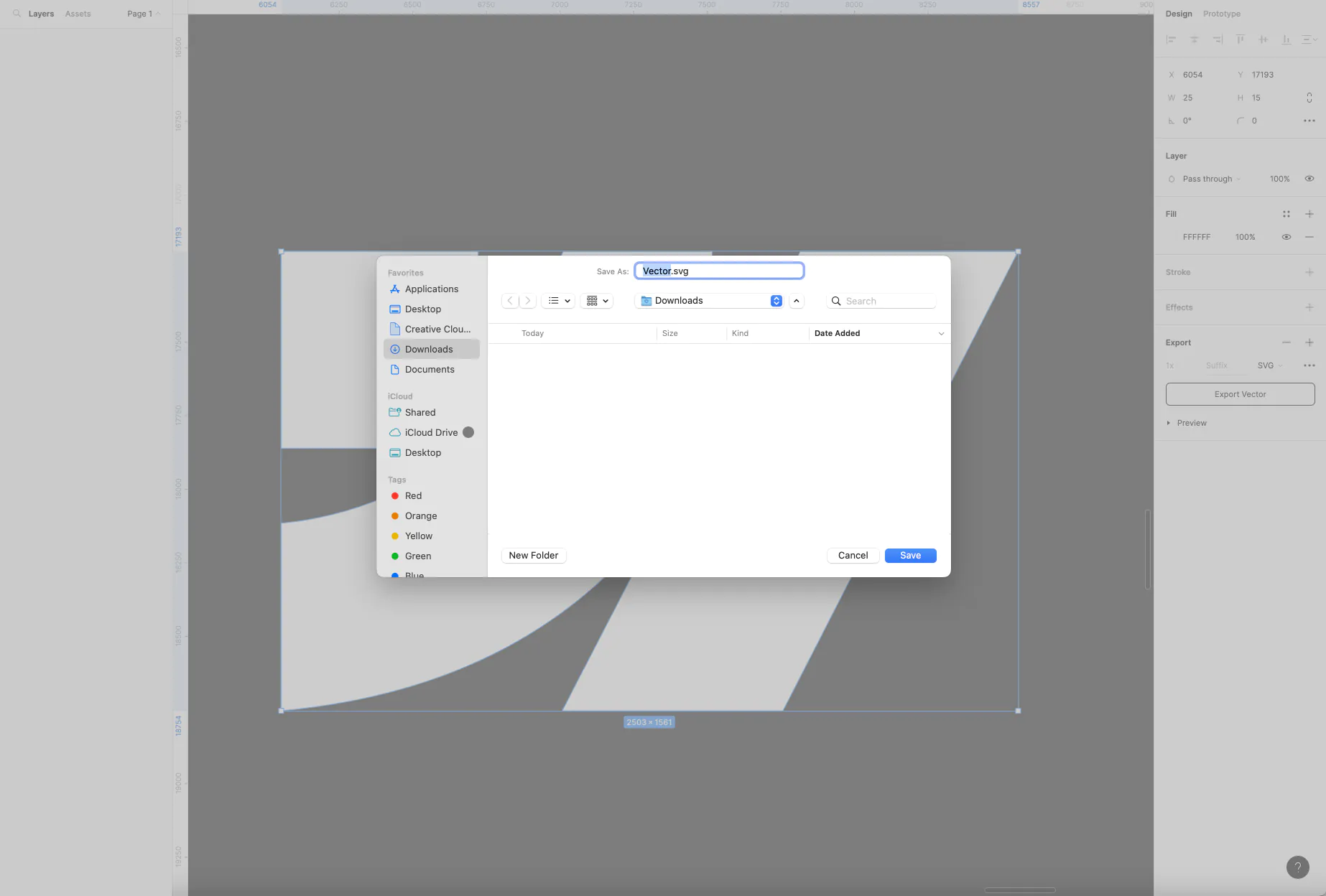Add a new Effect with the plus icon
Viewport: 1326px width, 896px height.
(1309, 307)
